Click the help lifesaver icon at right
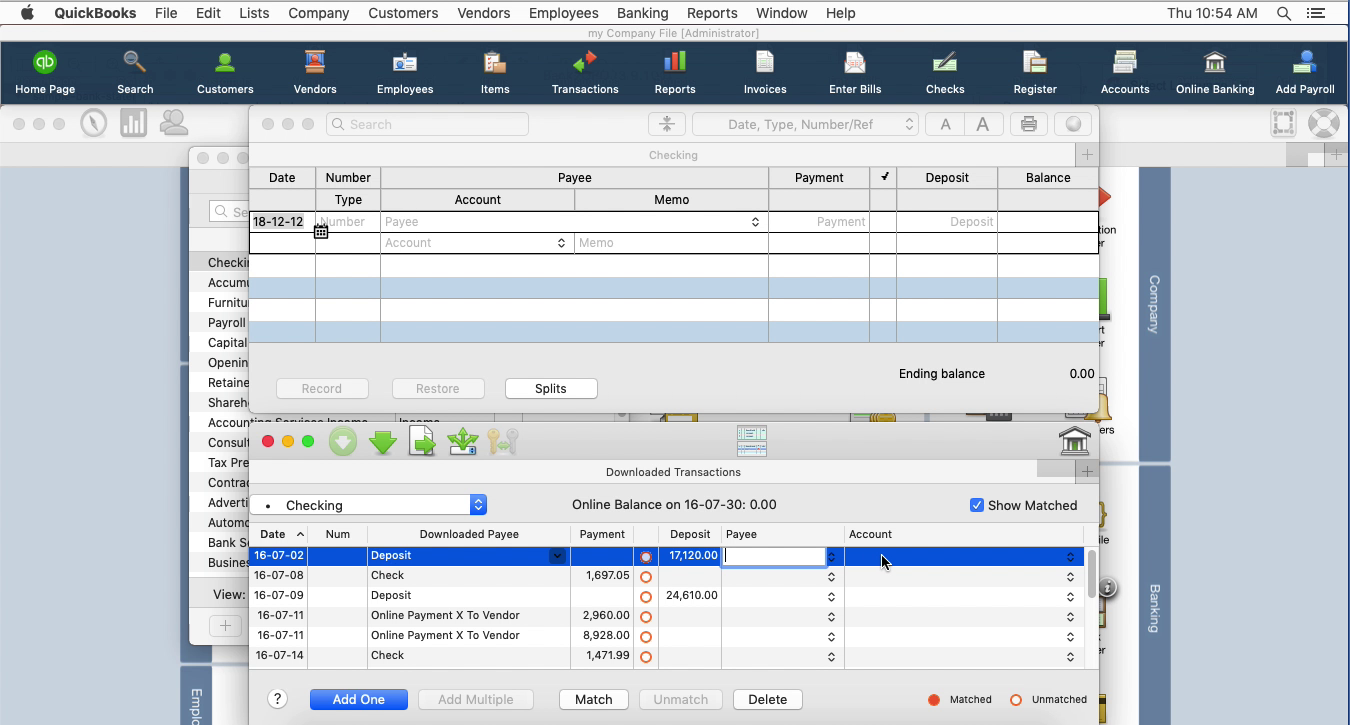Viewport: 1350px width, 725px height. coord(1323,123)
